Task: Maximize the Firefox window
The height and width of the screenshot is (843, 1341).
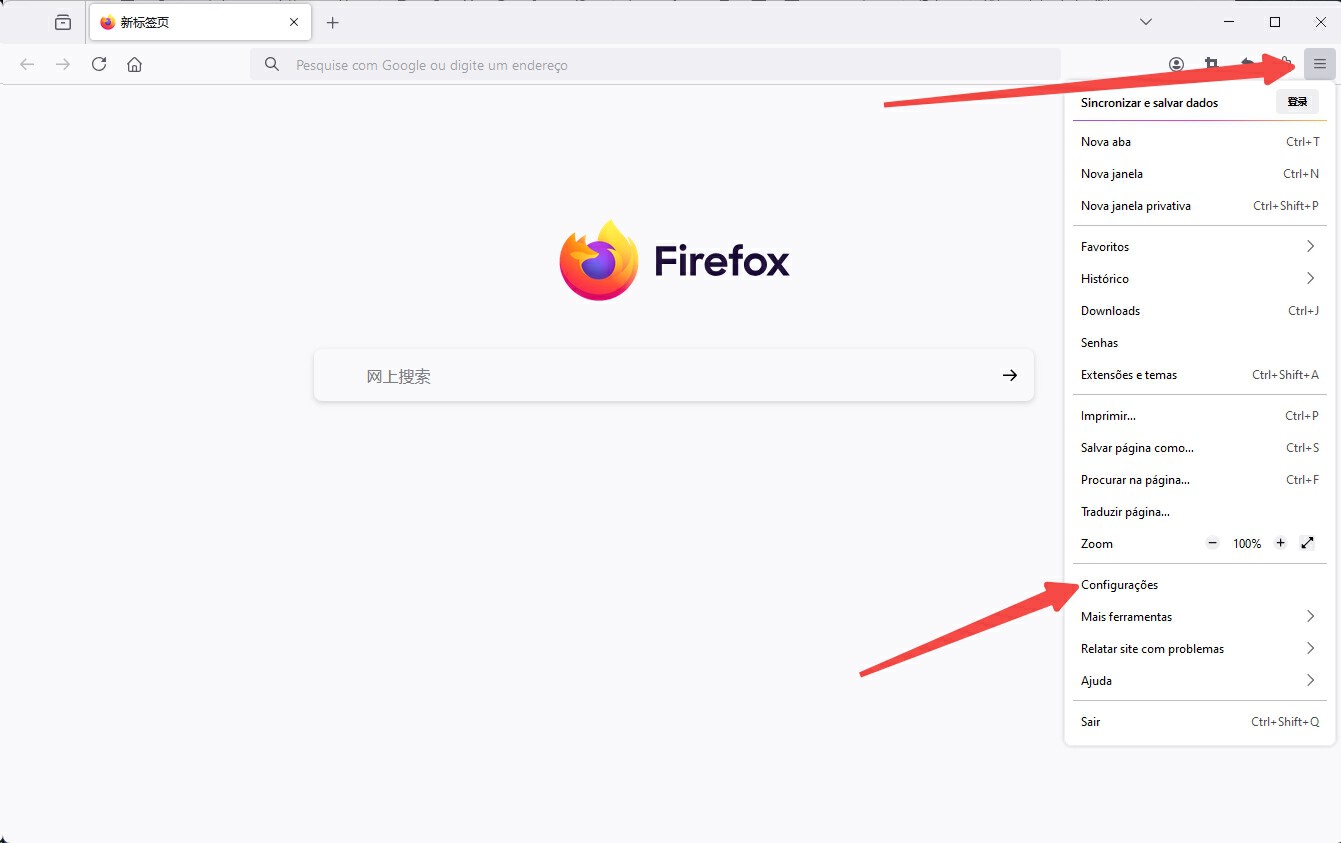Action: 1275,22
